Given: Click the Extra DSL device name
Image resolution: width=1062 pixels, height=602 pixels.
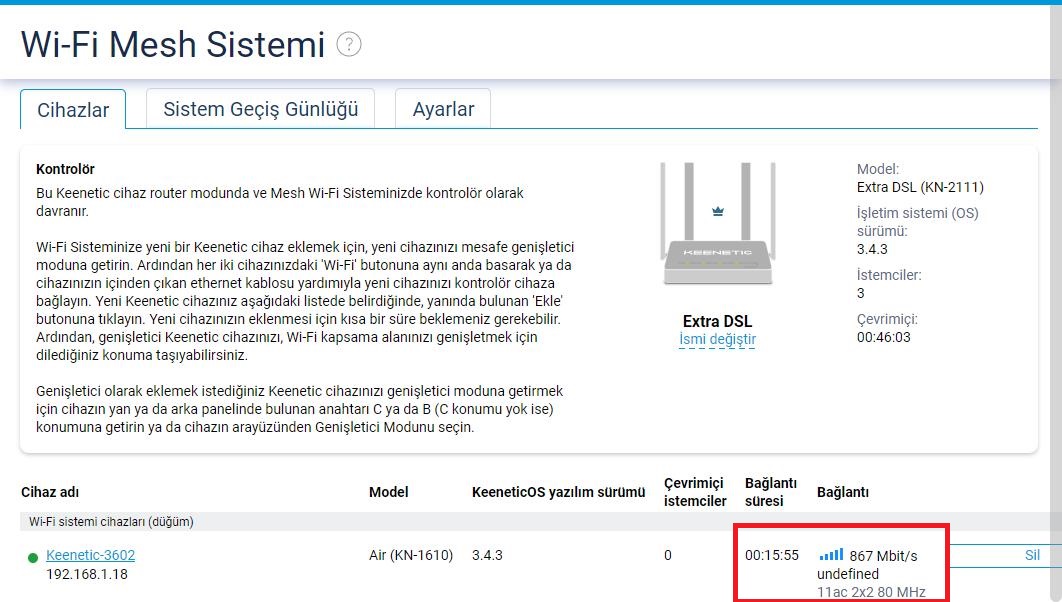Looking at the screenshot, I should [x=717, y=321].
